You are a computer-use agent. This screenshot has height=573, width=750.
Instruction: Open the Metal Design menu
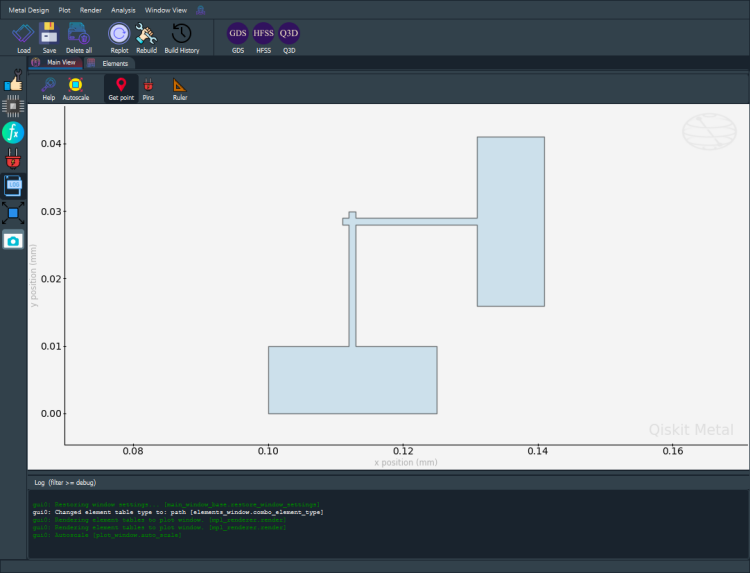(x=29, y=10)
